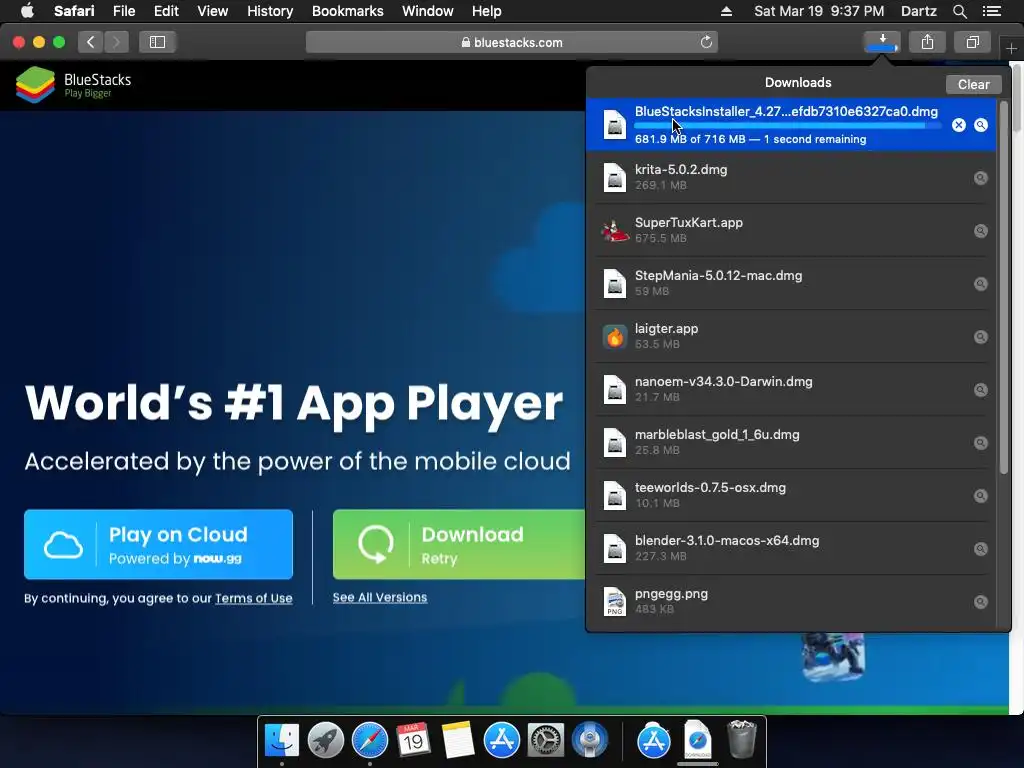This screenshot has width=1024, height=768.
Task: Toggle the Safari downloads toolbar button
Action: [x=882, y=42]
